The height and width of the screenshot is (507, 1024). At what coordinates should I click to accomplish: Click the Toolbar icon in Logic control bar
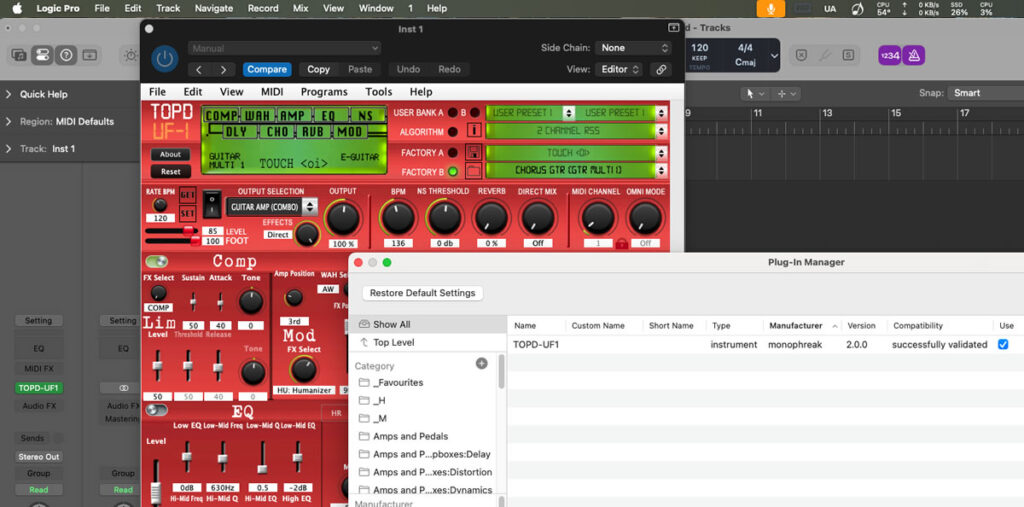click(x=89, y=55)
